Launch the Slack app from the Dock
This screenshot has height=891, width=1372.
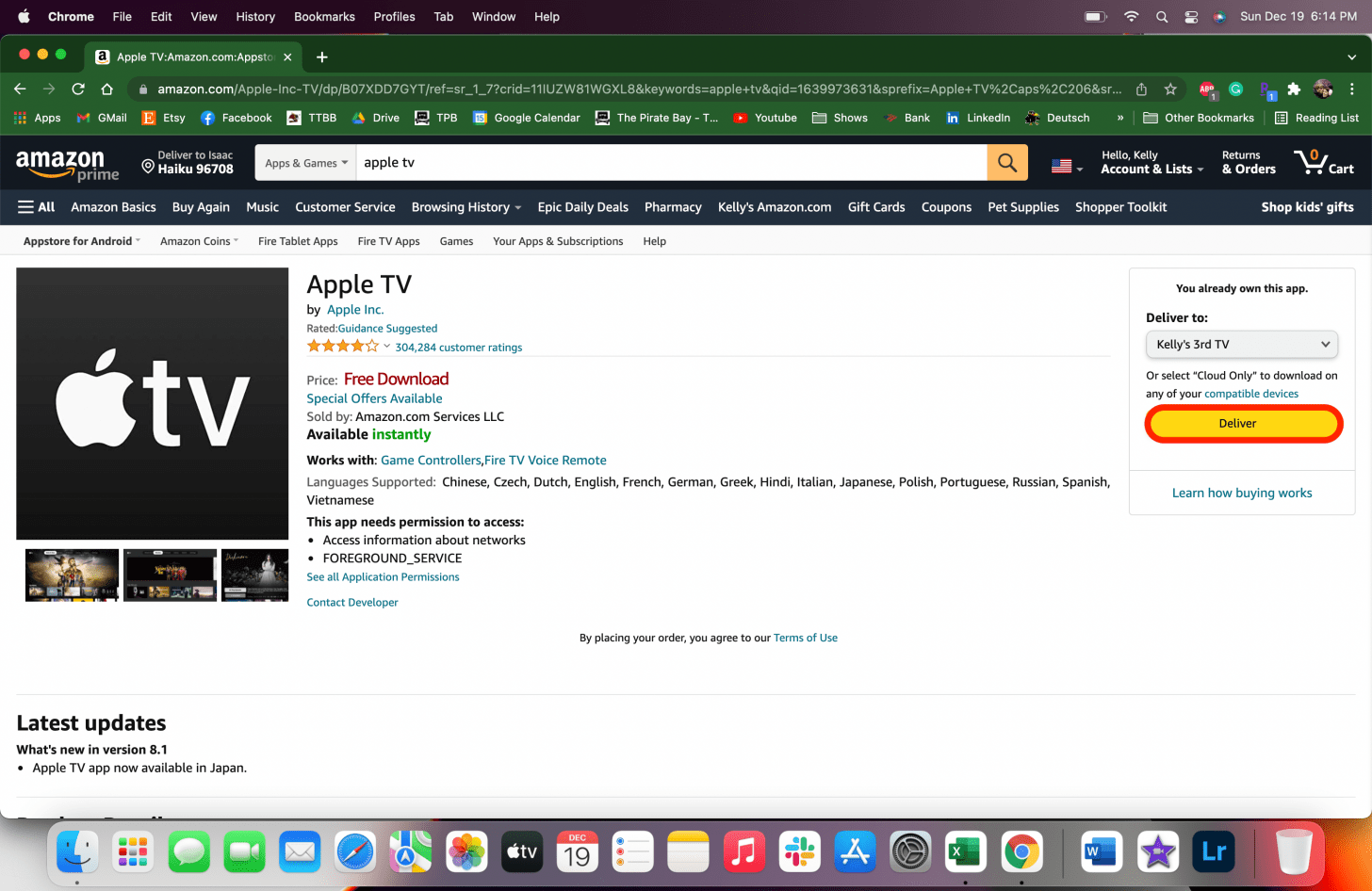[x=799, y=852]
